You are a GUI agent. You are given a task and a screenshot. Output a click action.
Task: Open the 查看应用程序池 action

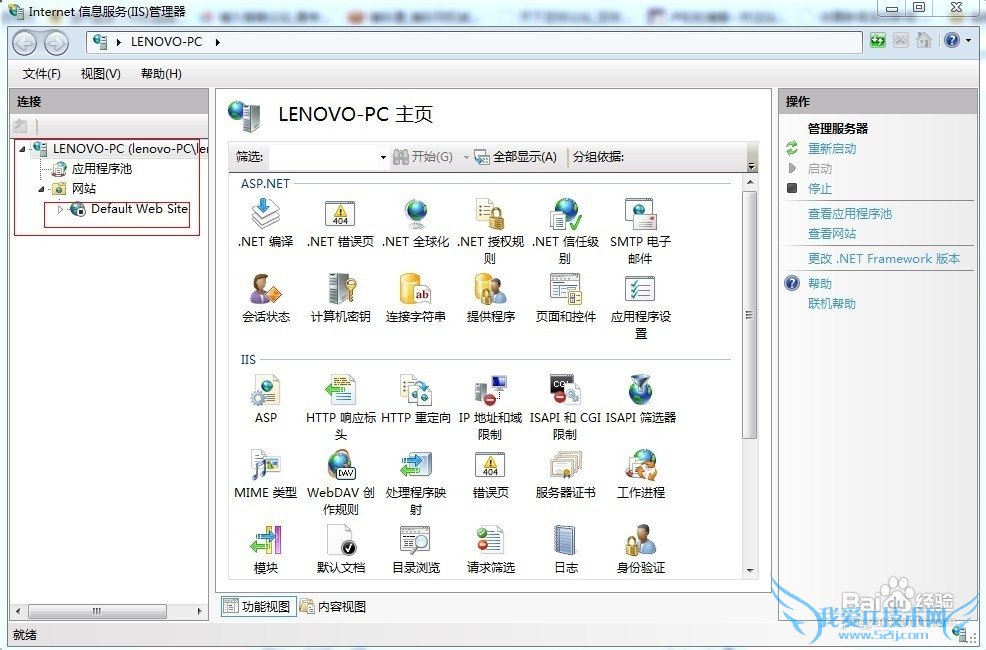click(850, 214)
